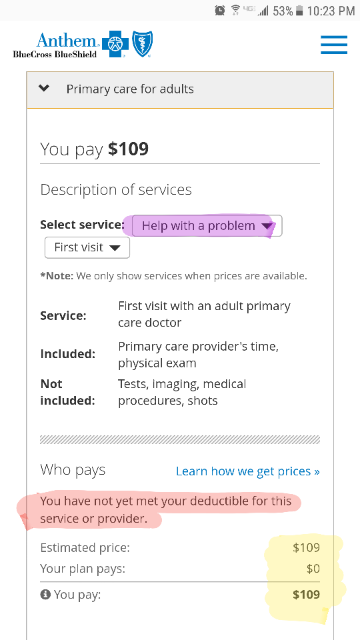Open Learn how we get prices link

point(248,471)
